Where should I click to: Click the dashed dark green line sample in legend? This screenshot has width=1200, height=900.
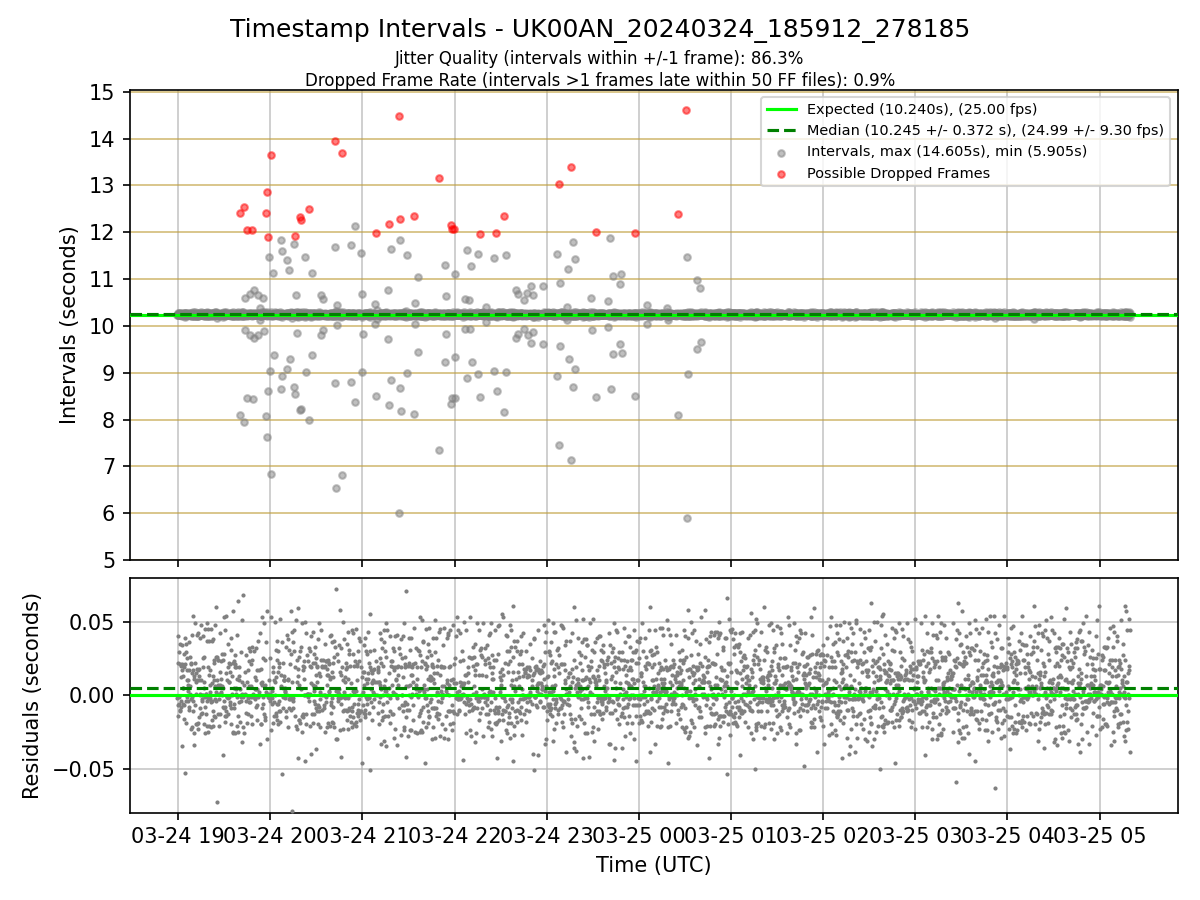point(782,130)
